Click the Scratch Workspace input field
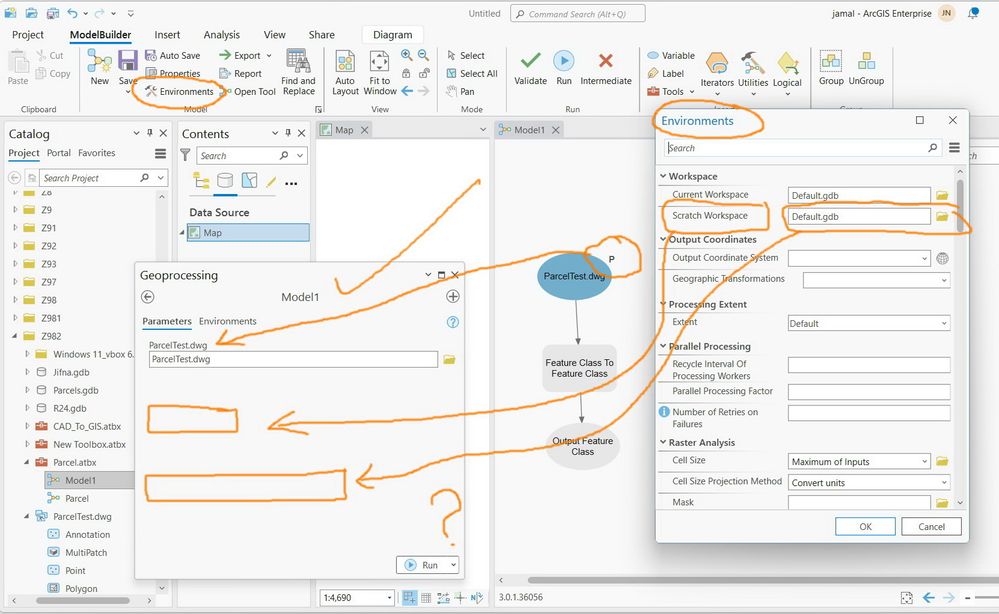 pyautogui.click(x=859, y=216)
